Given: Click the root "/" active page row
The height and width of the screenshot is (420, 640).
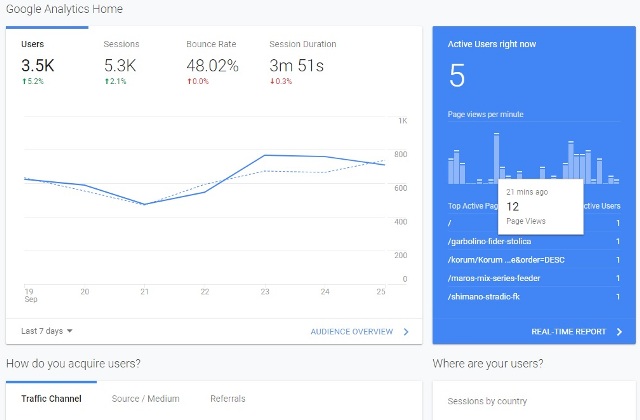Looking at the screenshot, I should point(534,223).
